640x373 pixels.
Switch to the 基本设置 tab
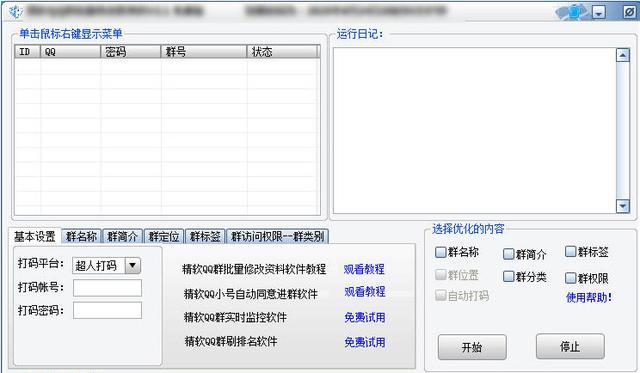point(35,236)
